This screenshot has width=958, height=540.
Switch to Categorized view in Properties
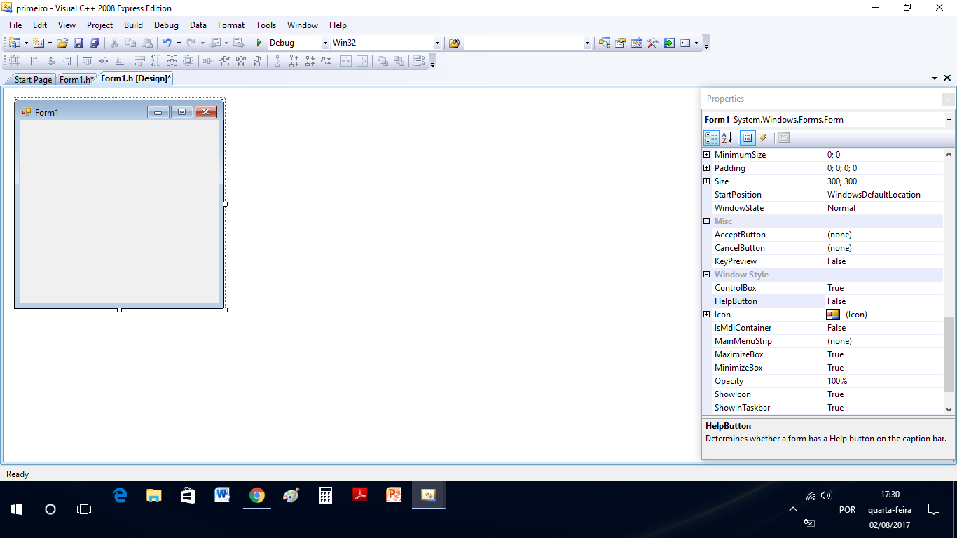pyautogui.click(x=711, y=138)
